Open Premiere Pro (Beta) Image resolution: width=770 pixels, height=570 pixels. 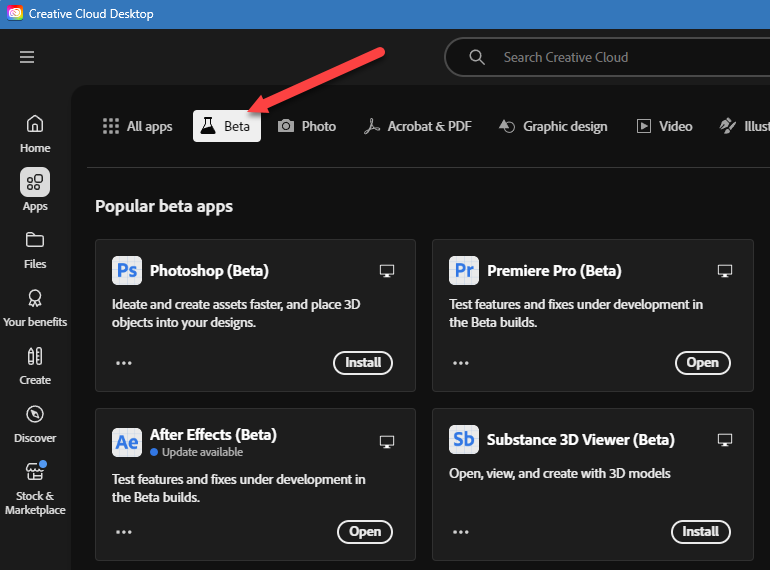click(702, 362)
